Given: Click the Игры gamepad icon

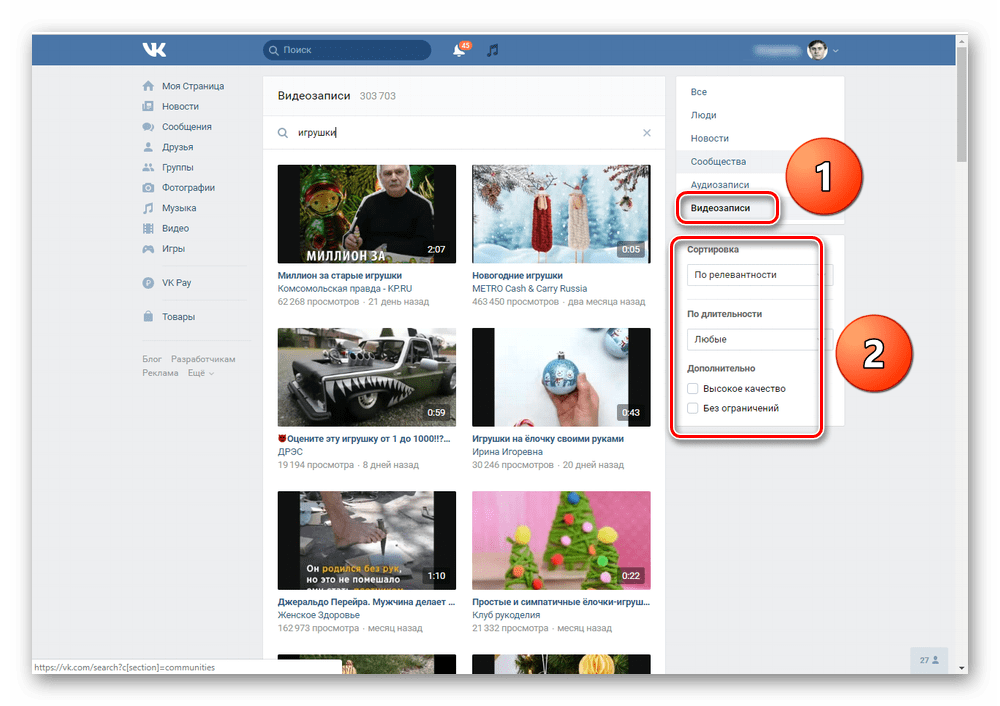Looking at the screenshot, I should click(148, 249).
